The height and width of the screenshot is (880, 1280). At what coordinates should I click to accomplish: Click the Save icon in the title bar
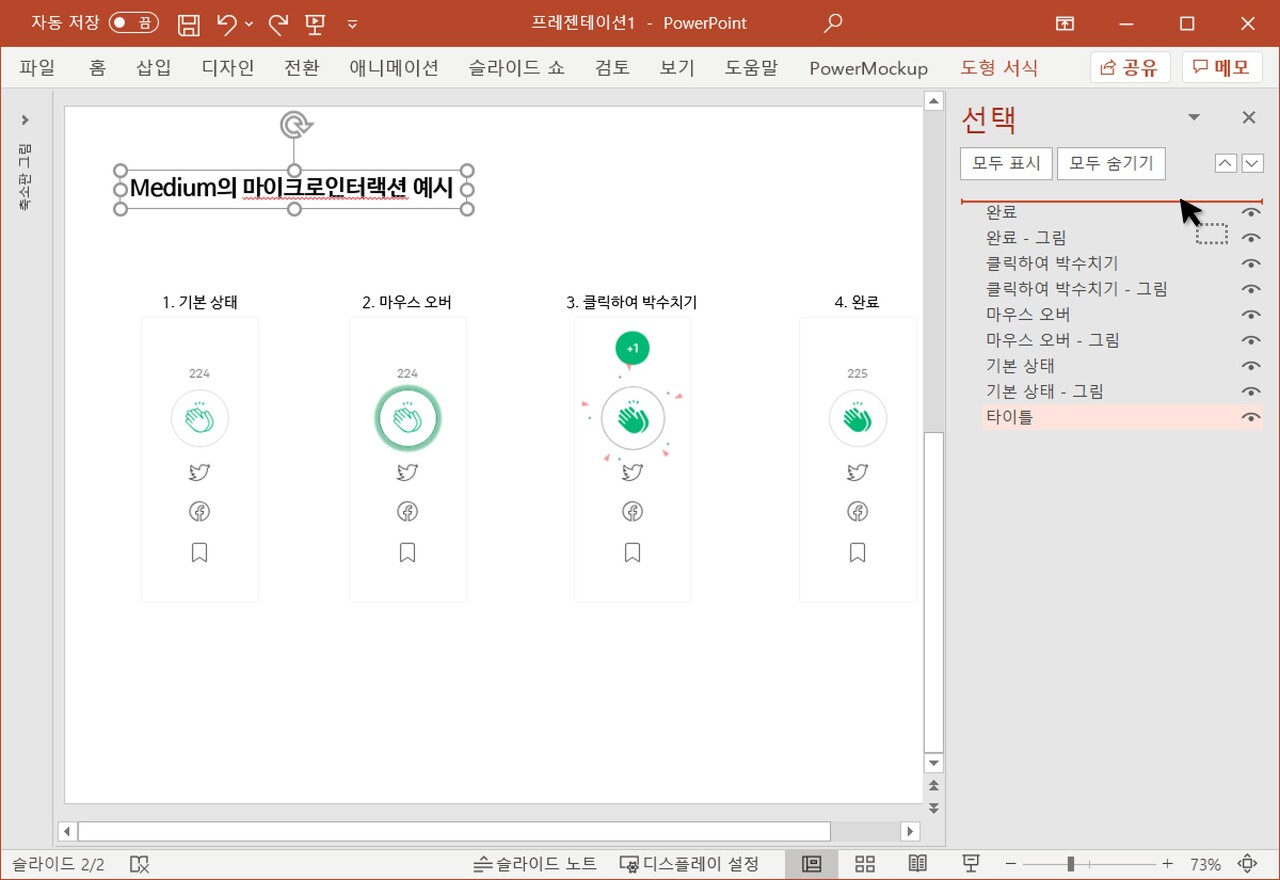click(x=188, y=23)
